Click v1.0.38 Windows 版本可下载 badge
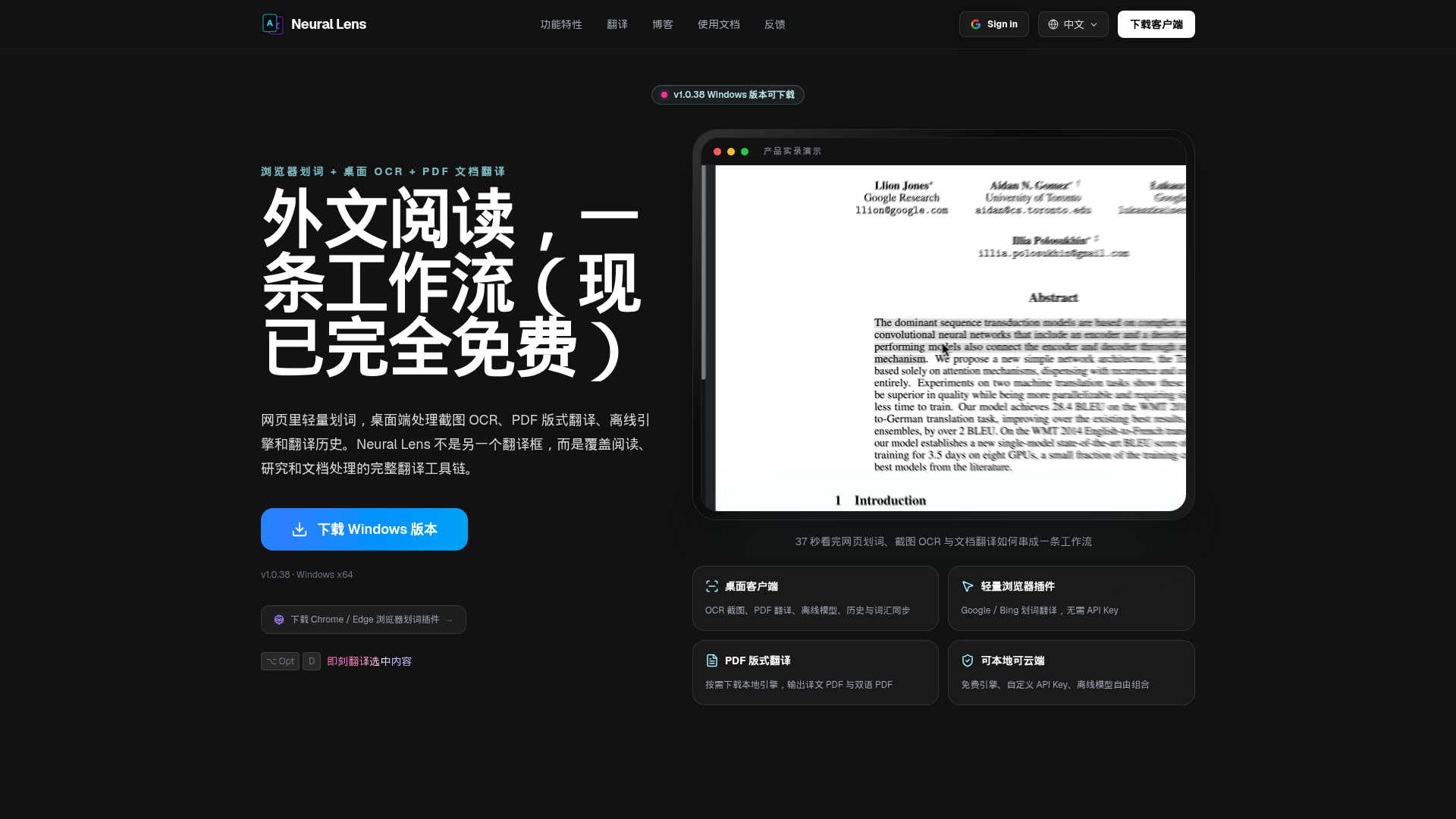Image resolution: width=1456 pixels, height=819 pixels. coord(728,95)
